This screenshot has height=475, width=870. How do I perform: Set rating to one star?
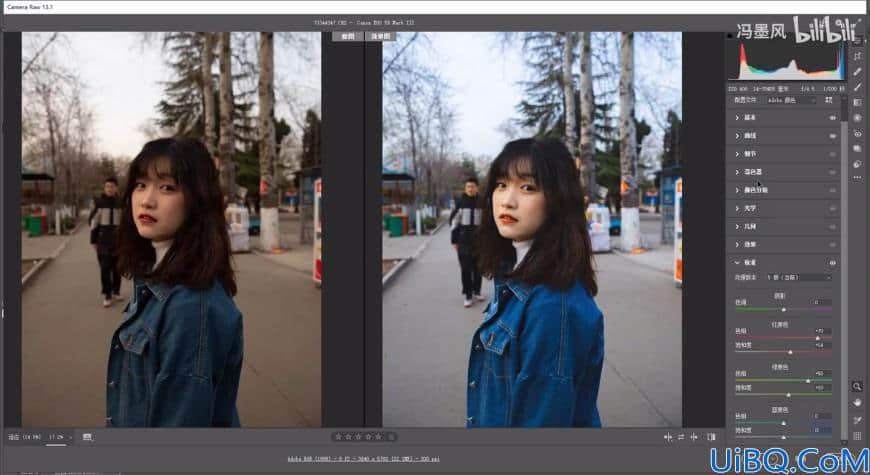338,437
